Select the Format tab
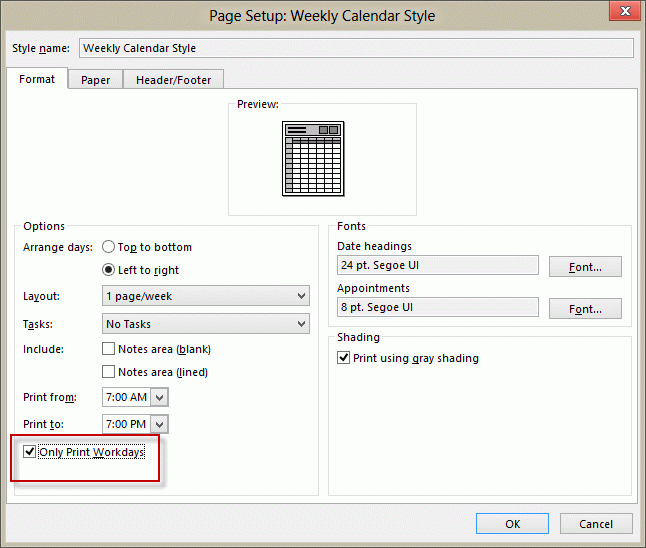The height and width of the screenshot is (548, 646). (x=37, y=80)
